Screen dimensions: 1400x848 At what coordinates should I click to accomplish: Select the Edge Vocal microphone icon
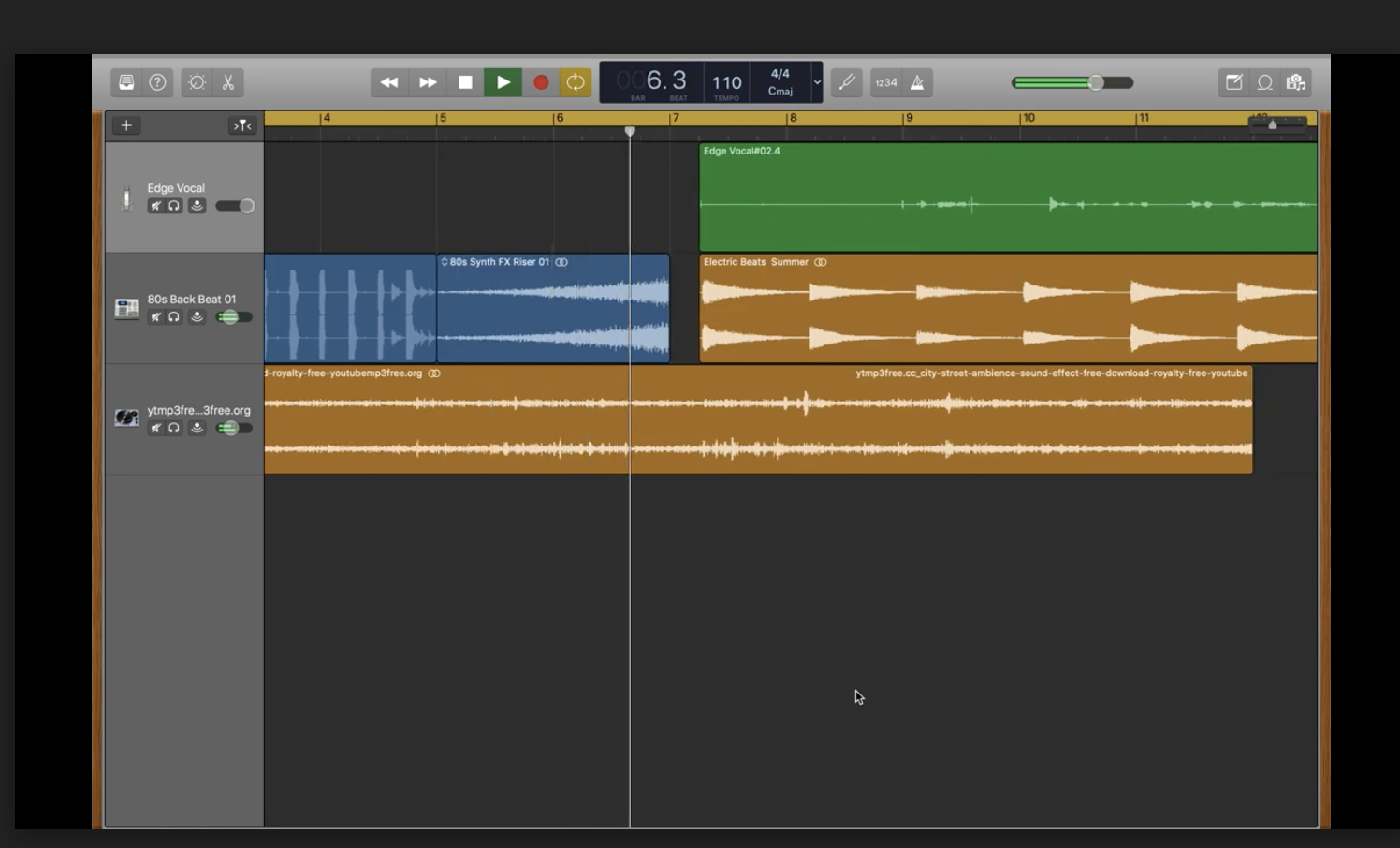pos(126,197)
